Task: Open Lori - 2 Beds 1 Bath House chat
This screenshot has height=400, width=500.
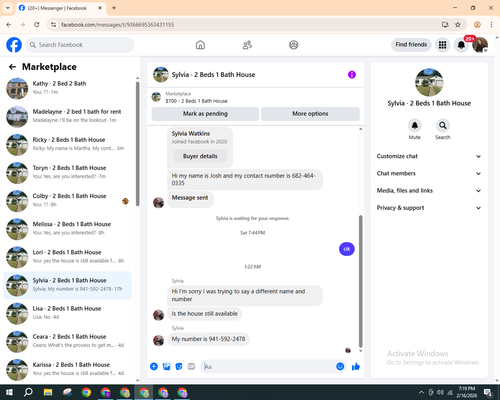Action: 68,257
